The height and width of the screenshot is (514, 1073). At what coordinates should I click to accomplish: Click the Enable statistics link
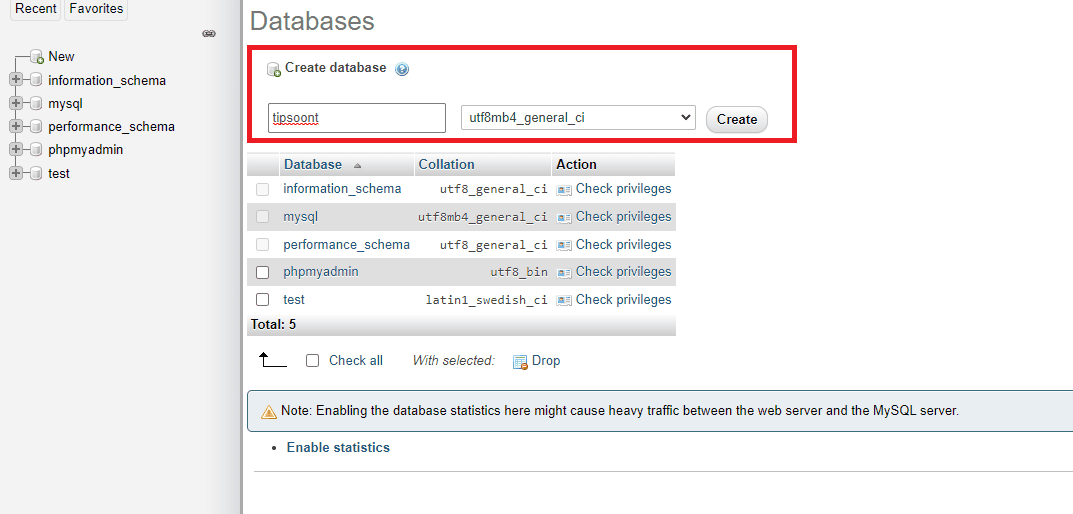pos(338,448)
